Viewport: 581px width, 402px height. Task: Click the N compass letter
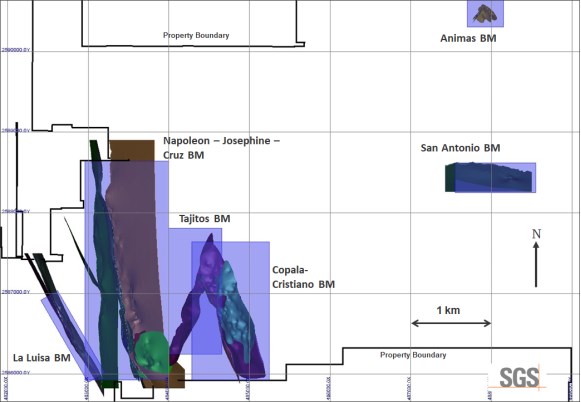pos(536,234)
